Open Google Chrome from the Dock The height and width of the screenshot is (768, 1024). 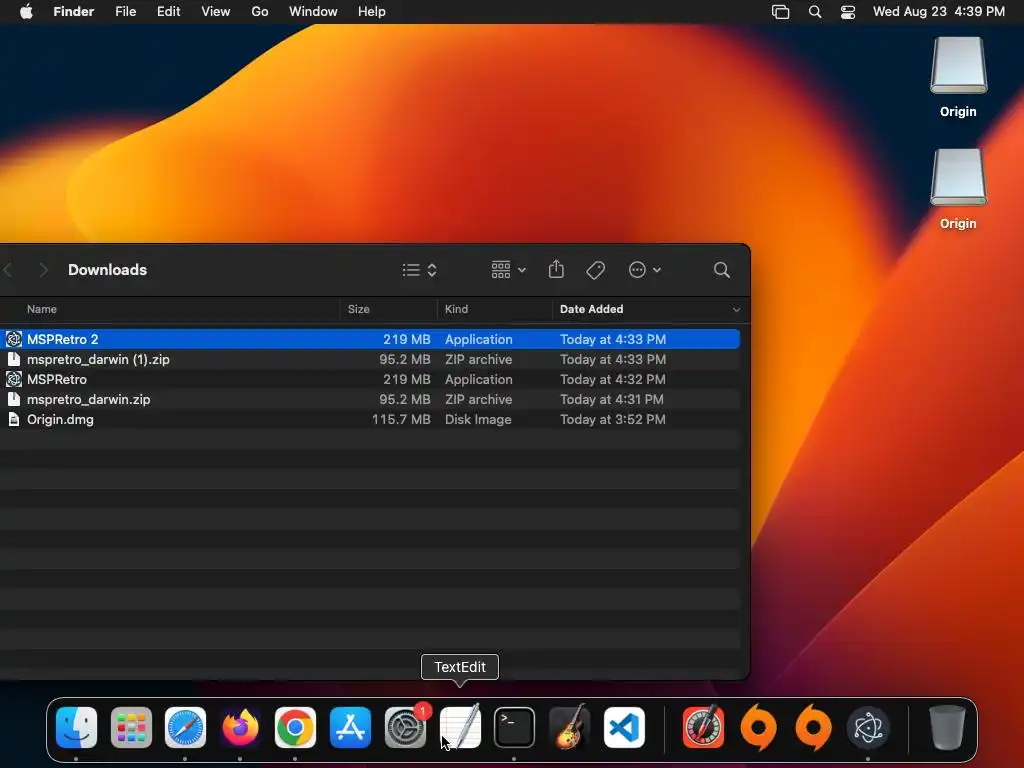pyautogui.click(x=295, y=728)
